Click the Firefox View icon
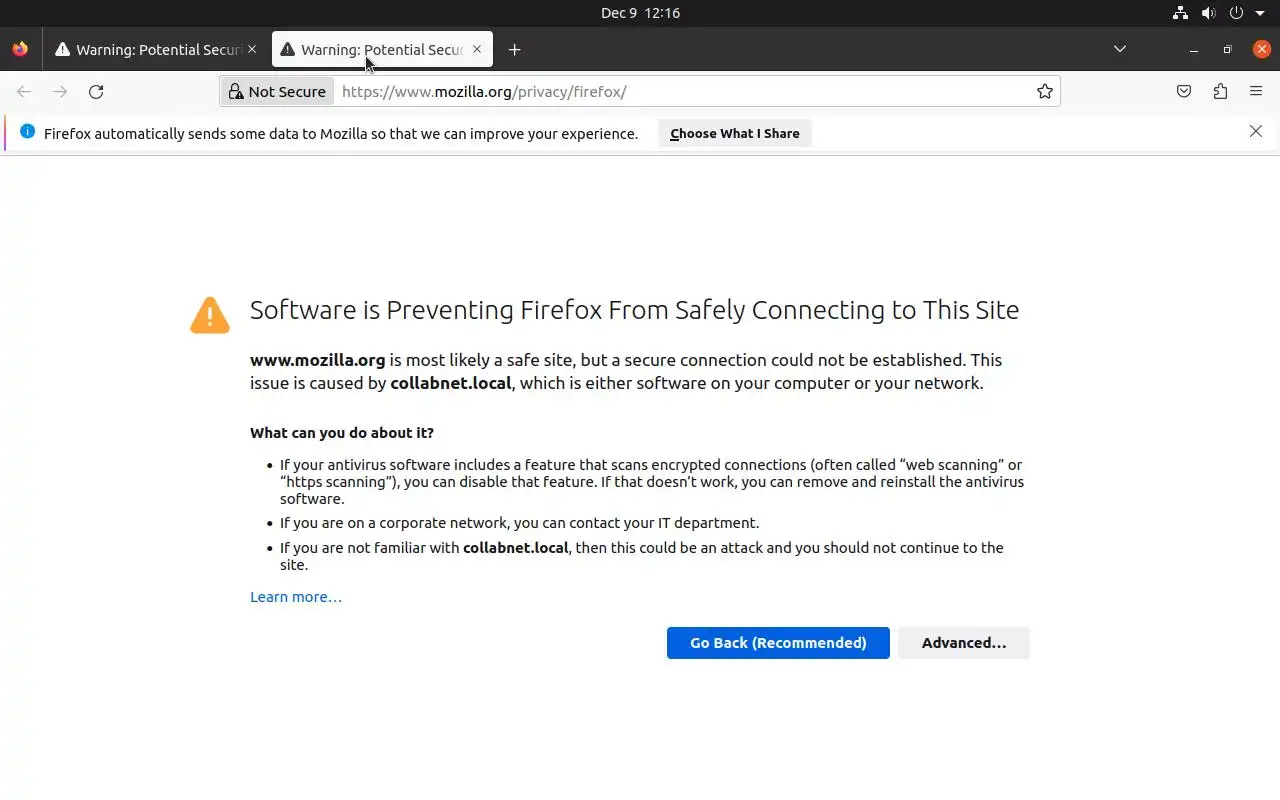The image size is (1280, 800). tap(20, 49)
